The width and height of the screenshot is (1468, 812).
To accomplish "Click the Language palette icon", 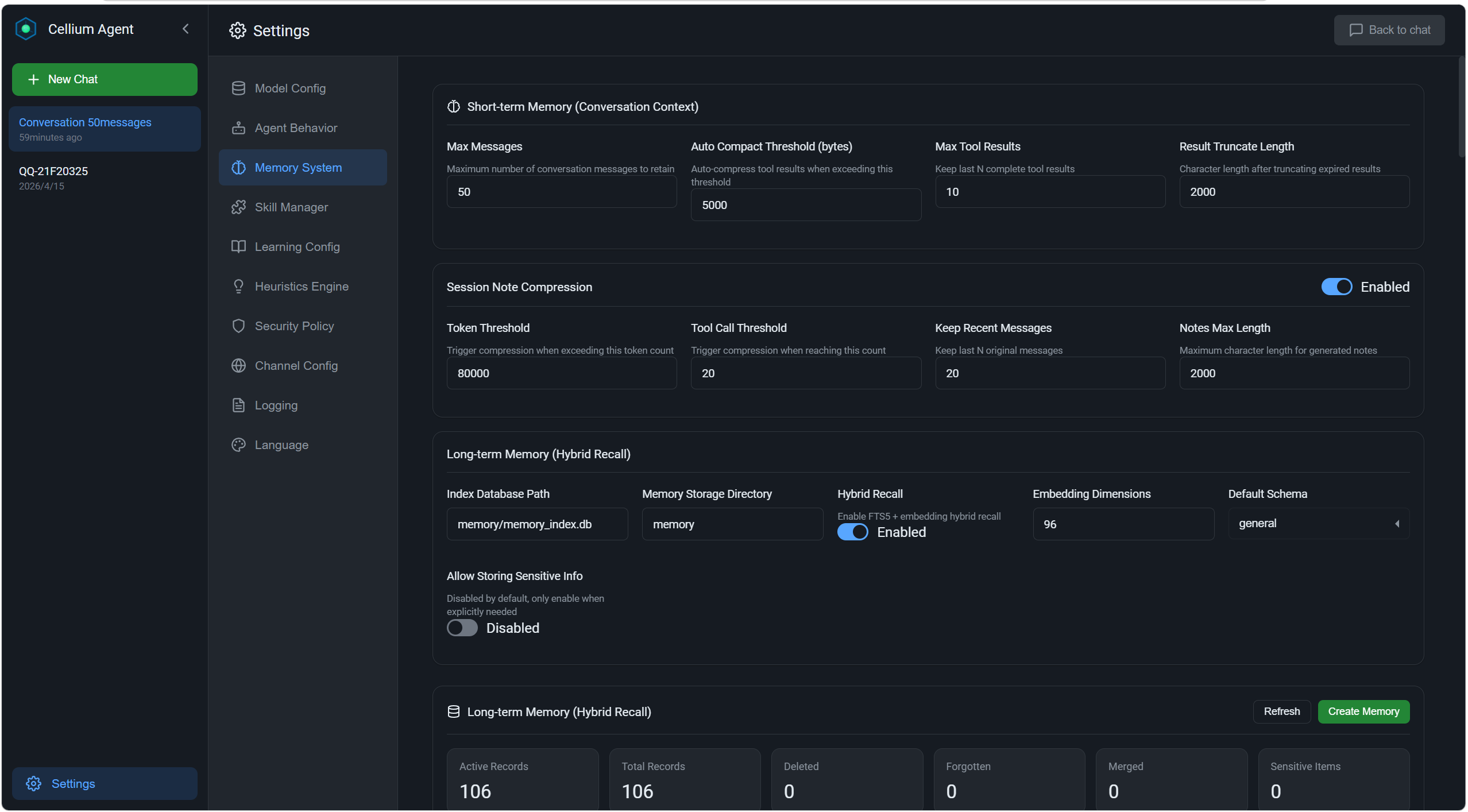I will pyautogui.click(x=238, y=445).
